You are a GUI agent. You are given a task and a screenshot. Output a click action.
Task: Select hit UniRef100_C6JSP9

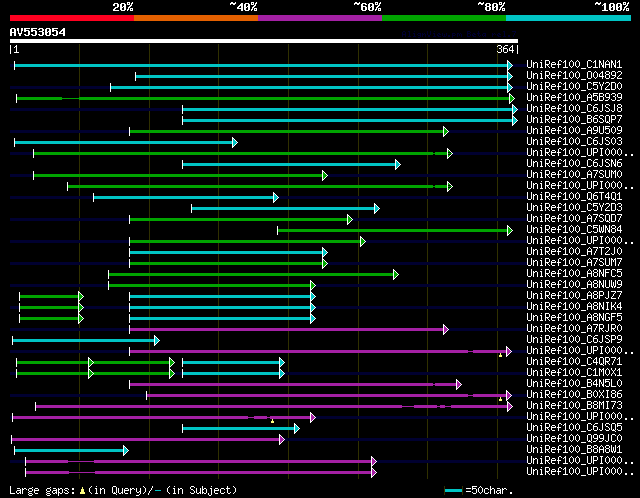[x=574, y=340]
